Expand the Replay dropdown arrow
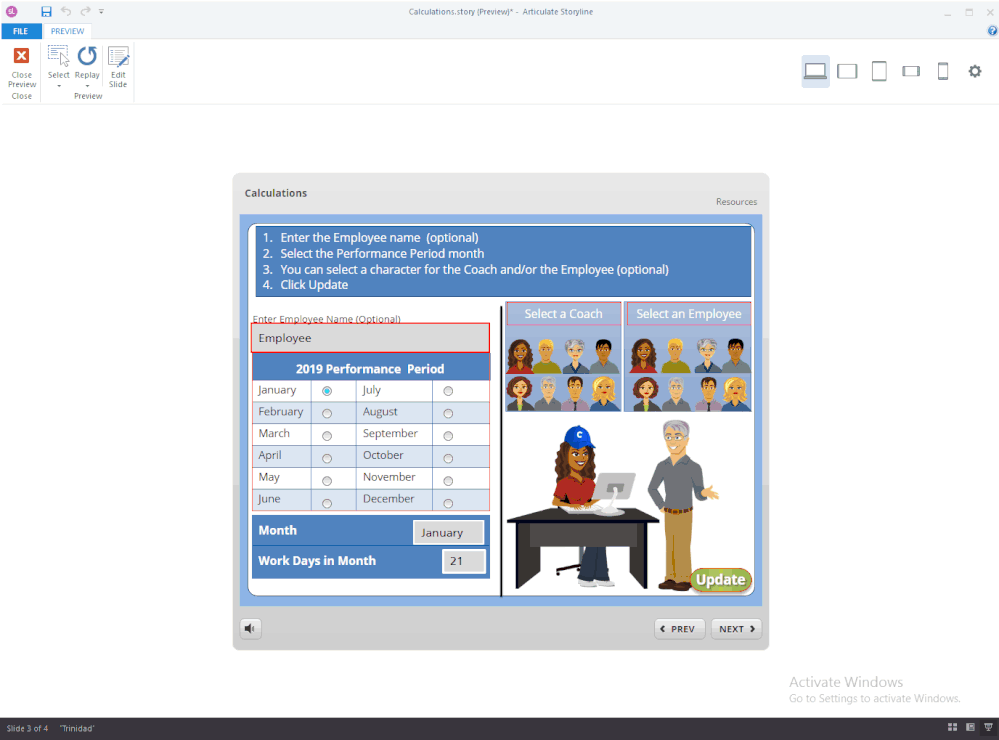This screenshot has height=740, width=999. point(87,85)
